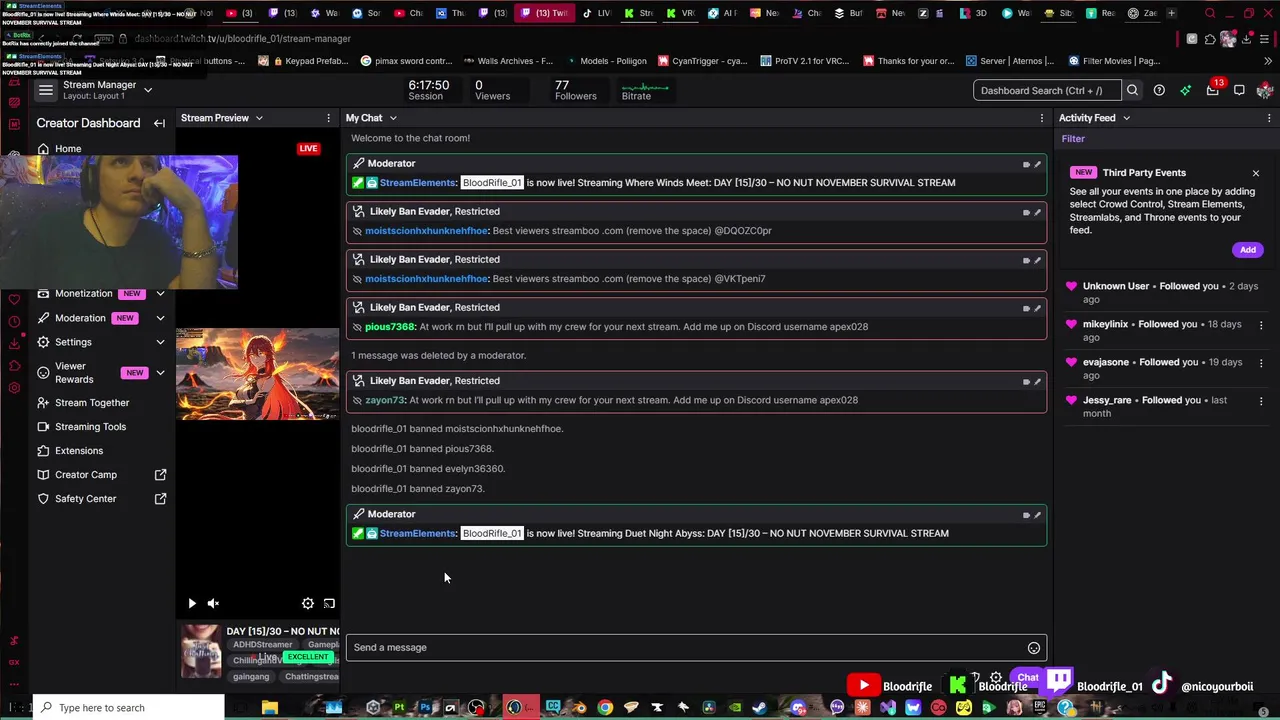Open the hamburger navigation menu
The width and height of the screenshot is (1280, 720).
tap(46, 90)
